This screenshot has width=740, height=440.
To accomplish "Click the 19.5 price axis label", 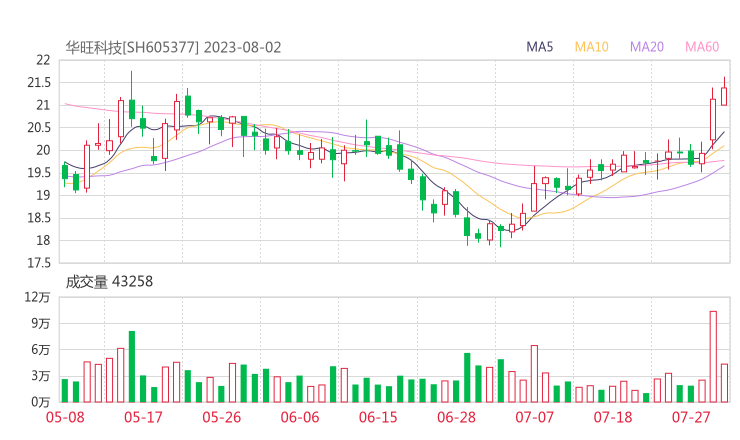I will coord(39,173).
